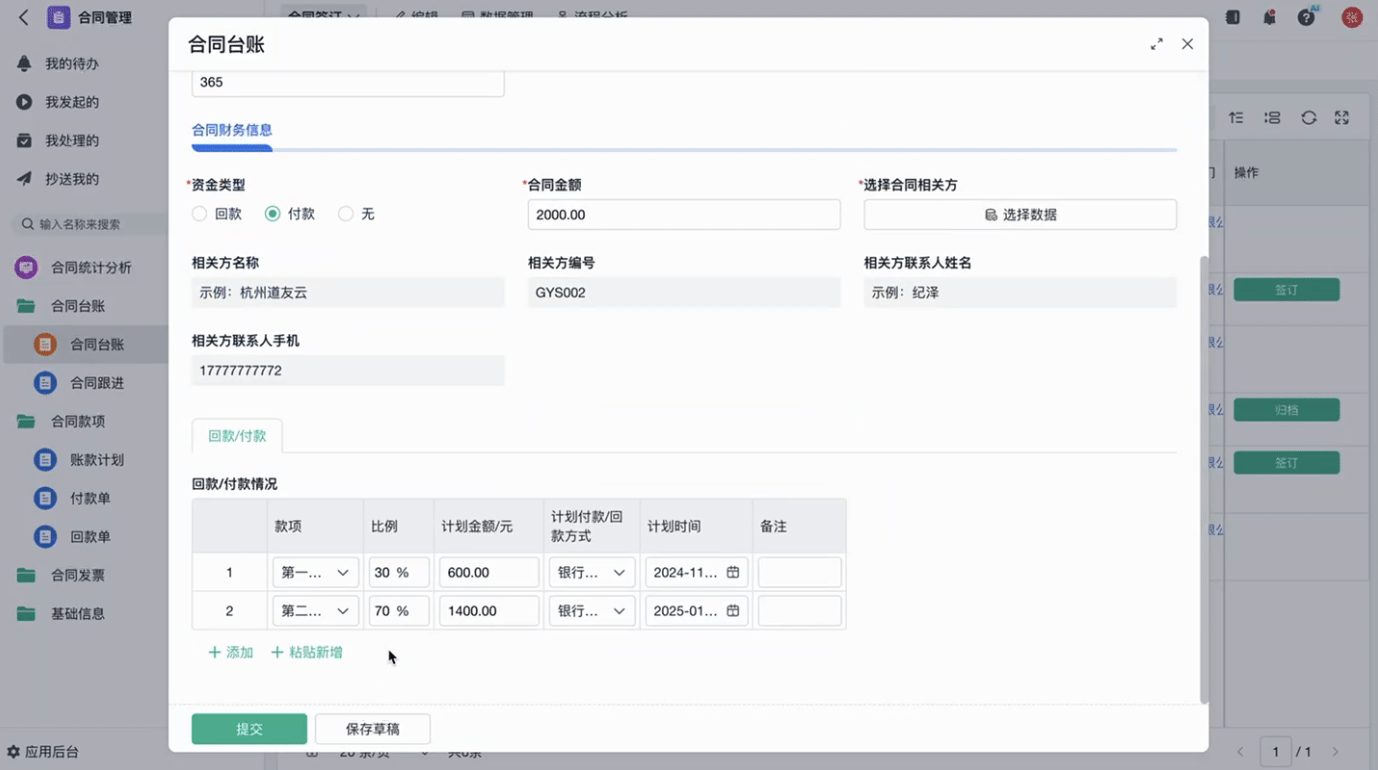
Task: Open the 款项 dropdown in row 2
Action: point(315,611)
